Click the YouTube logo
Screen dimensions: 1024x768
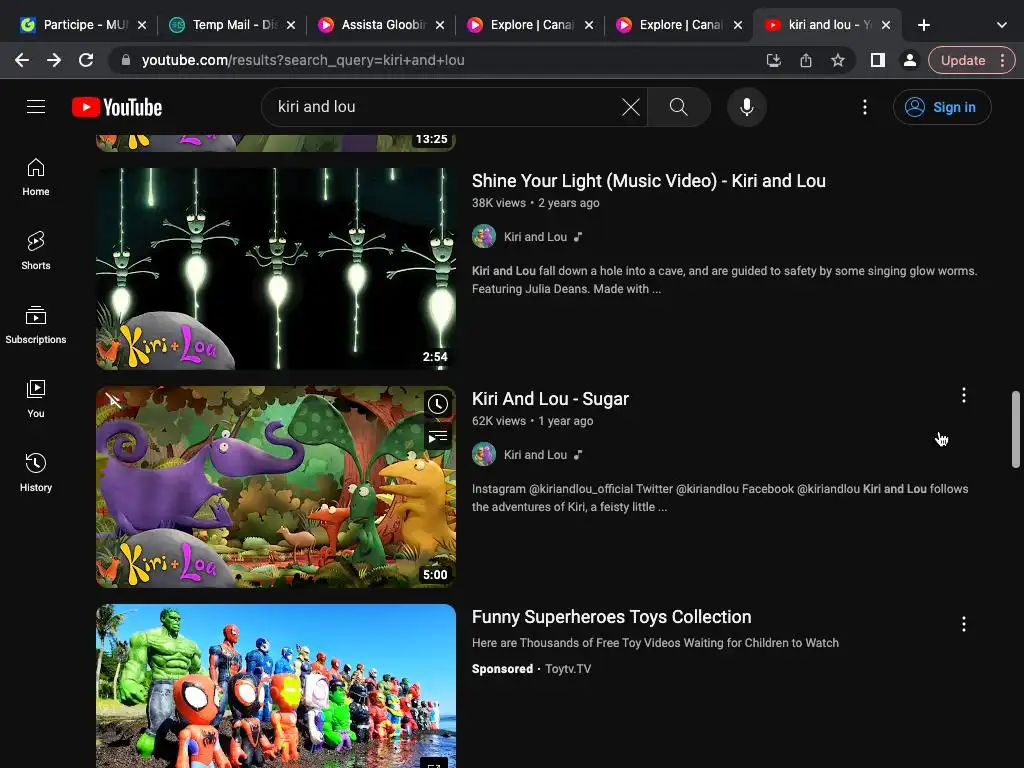(117, 107)
